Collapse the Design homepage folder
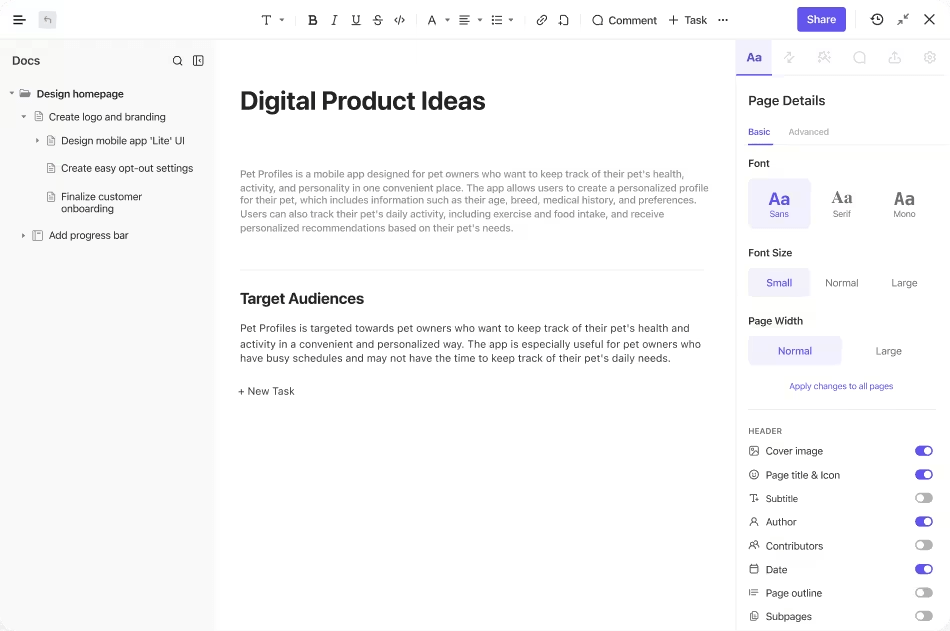950x631 pixels. pos(12,93)
